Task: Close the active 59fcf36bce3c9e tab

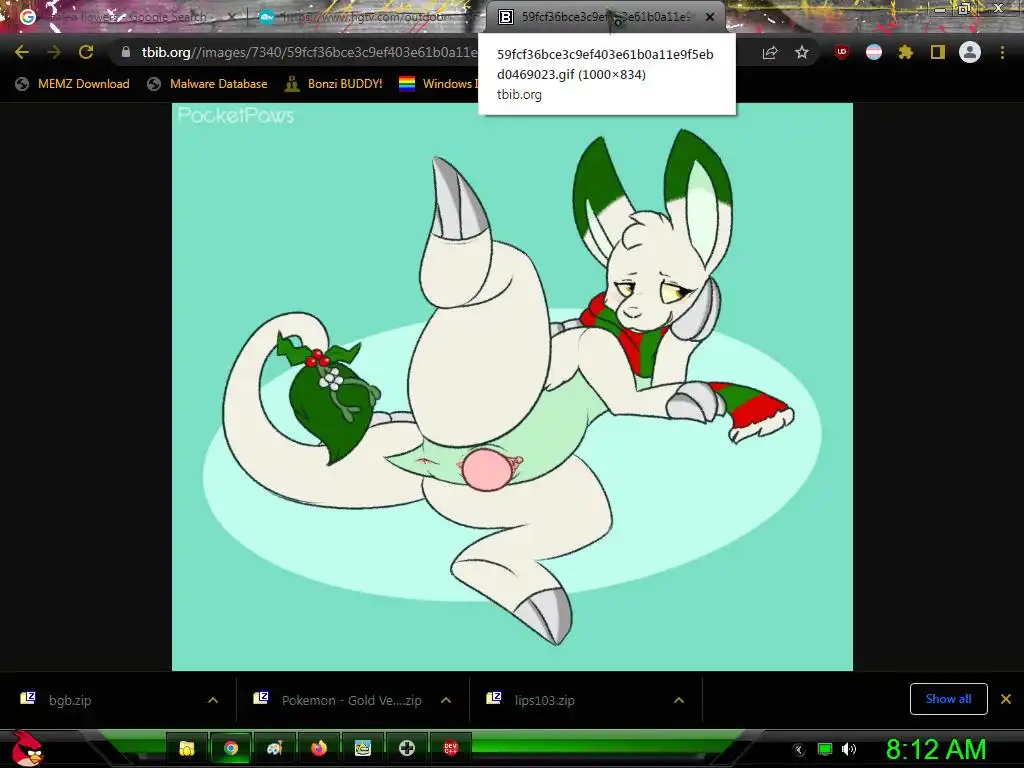Action: tap(710, 17)
